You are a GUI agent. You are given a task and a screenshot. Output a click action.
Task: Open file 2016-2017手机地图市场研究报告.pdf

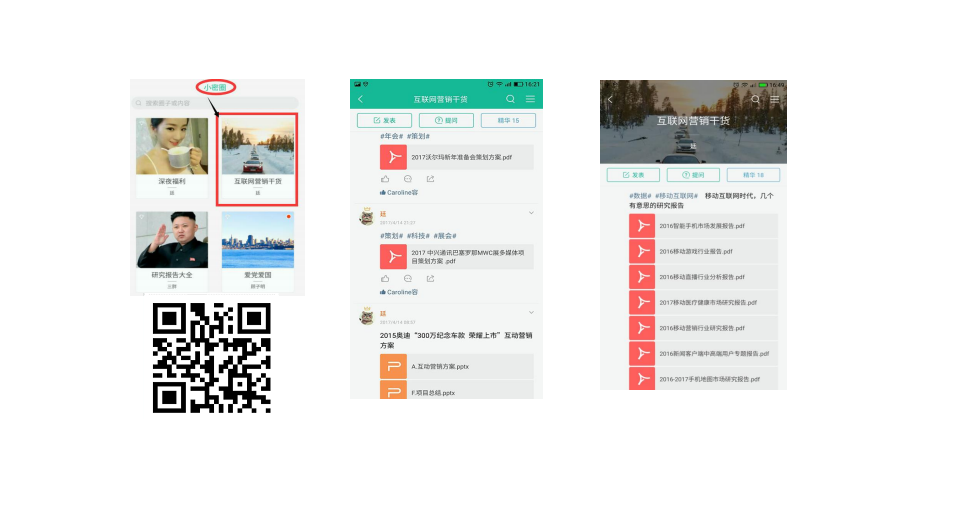(703, 379)
